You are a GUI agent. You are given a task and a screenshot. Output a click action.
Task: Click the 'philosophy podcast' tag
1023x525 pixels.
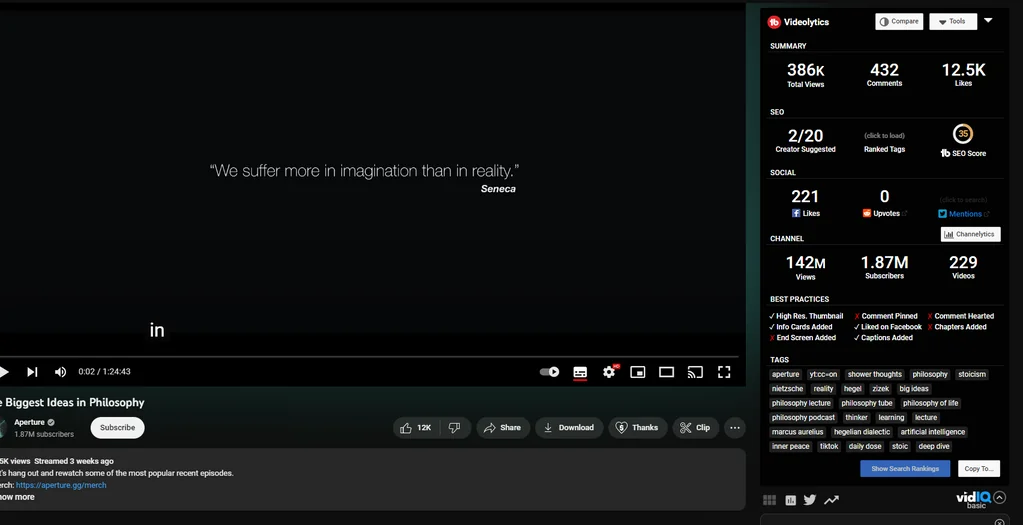[x=803, y=417]
